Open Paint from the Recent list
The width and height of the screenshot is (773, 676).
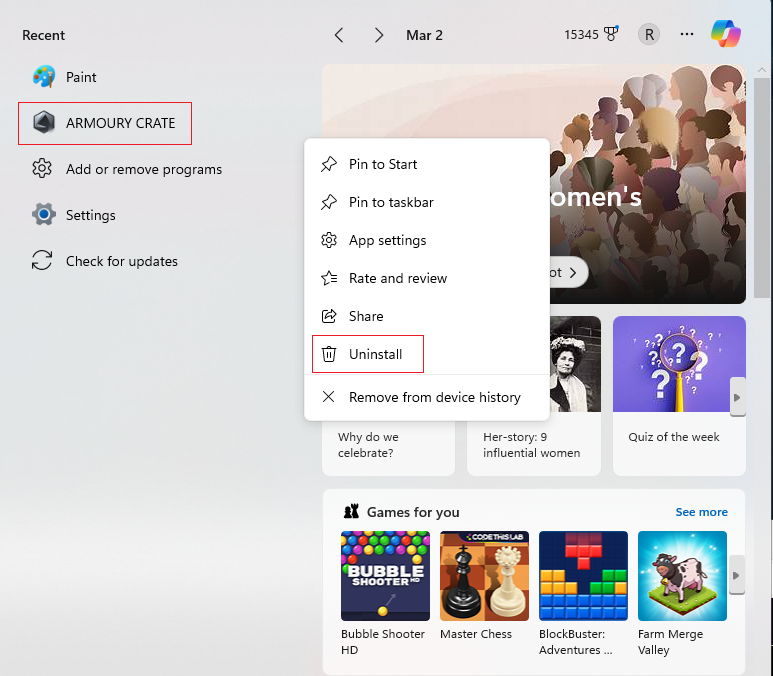(x=80, y=77)
